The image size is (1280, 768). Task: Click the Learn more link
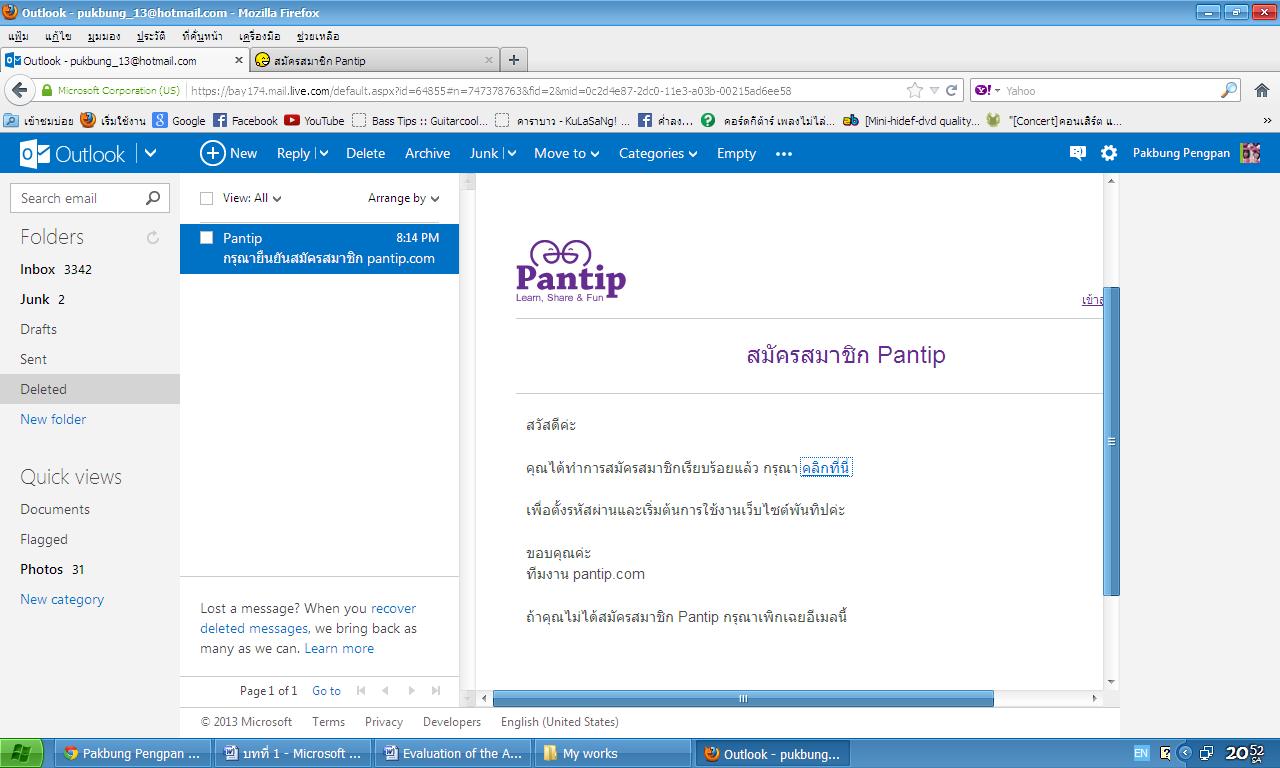point(339,648)
